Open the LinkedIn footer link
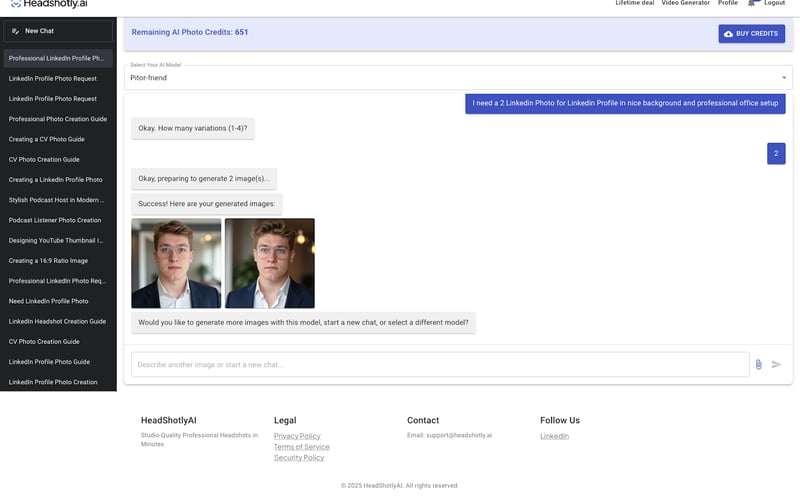800x500 pixels. [554, 436]
